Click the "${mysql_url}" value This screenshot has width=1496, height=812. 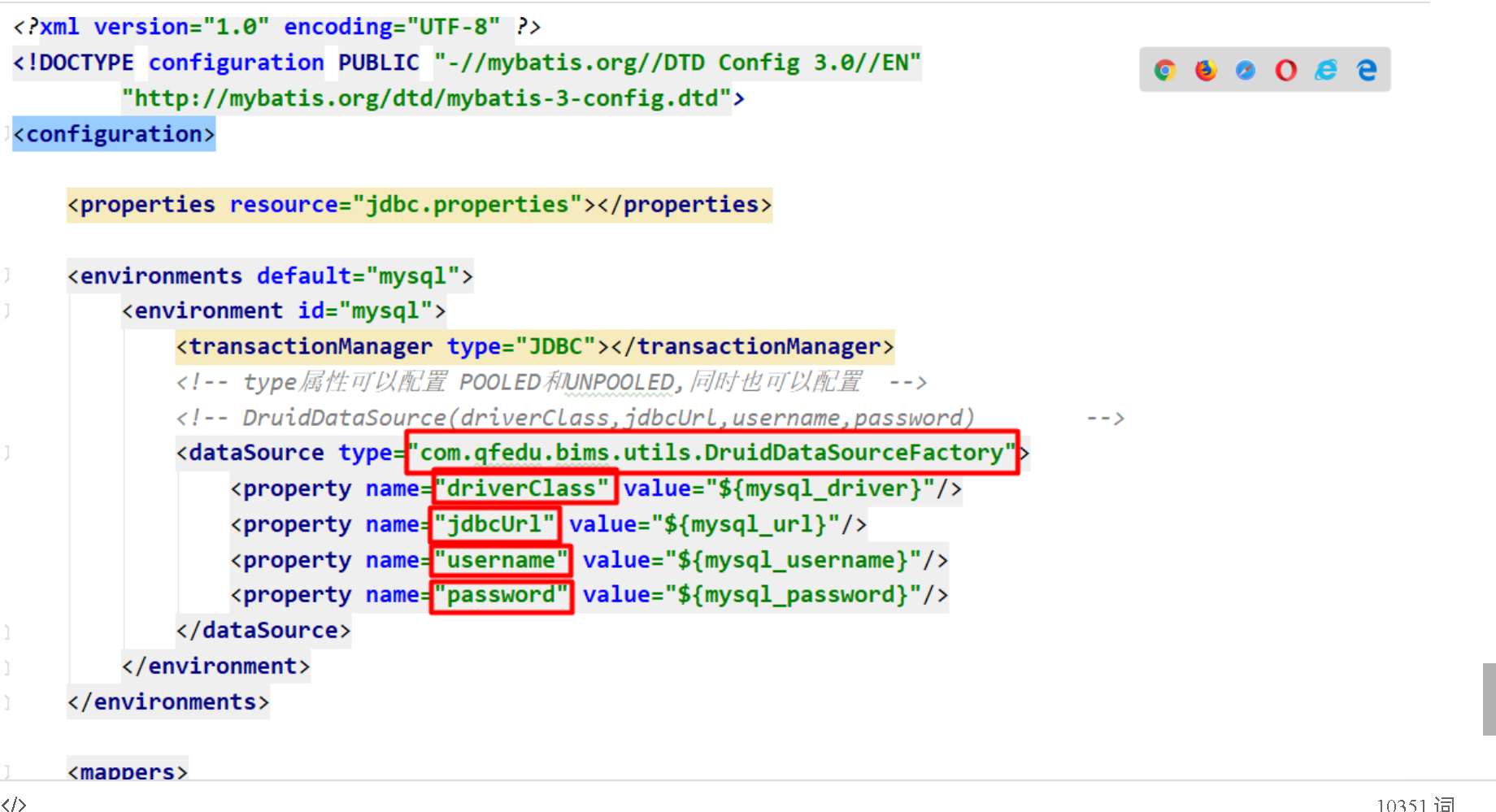click(x=745, y=524)
